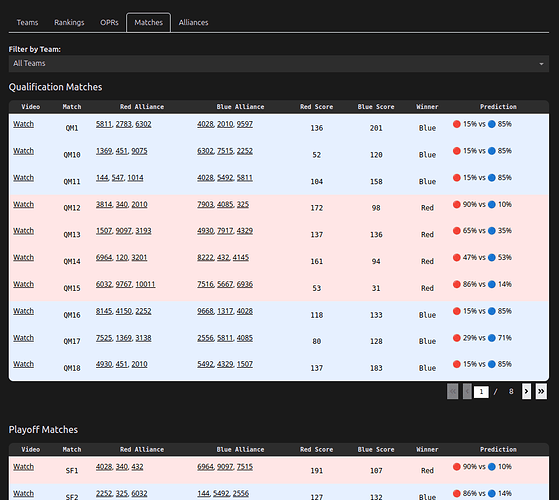Jump to last page of qualification matches
The height and width of the screenshot is (500, 559).
click(x=541, y=392)
